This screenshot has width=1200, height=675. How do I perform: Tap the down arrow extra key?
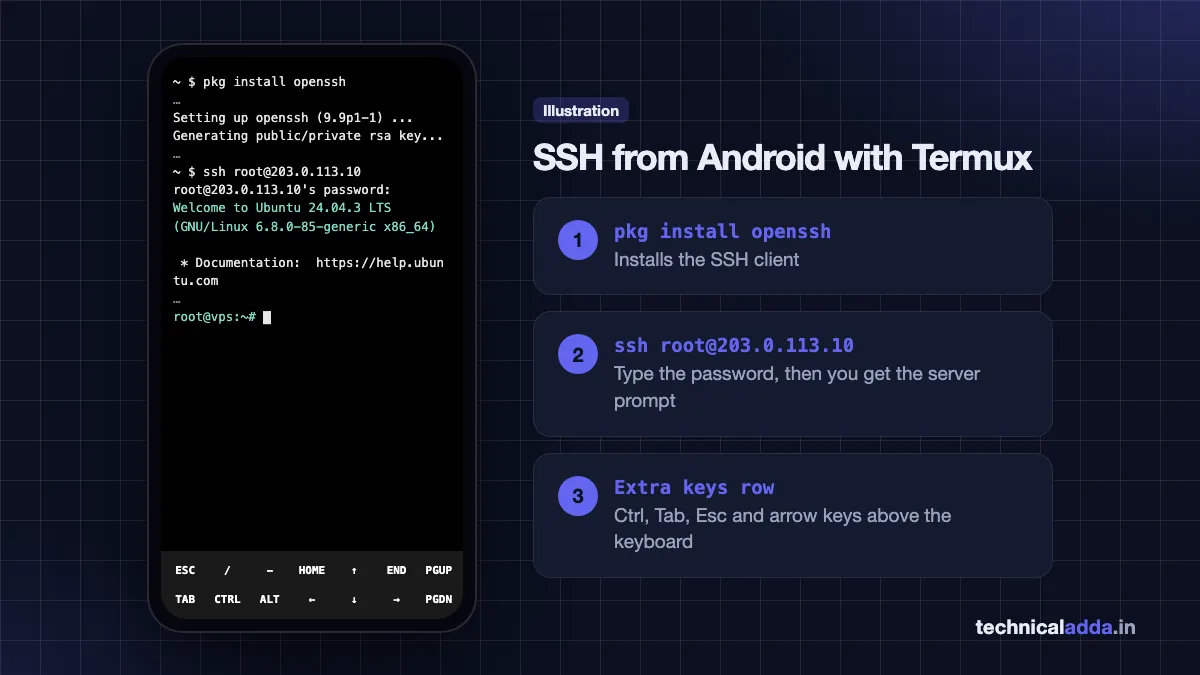[x=354, y=599]
